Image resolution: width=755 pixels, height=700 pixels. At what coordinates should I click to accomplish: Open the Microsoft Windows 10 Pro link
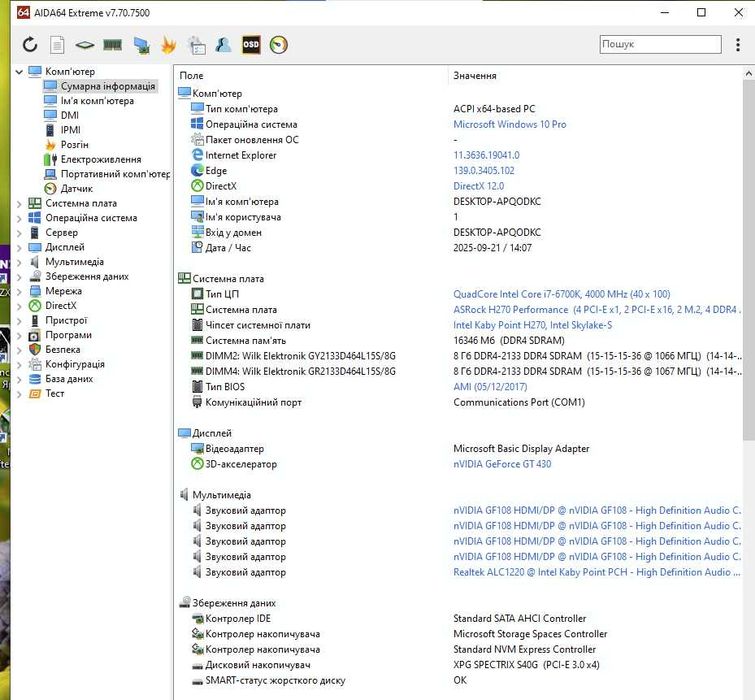click(509, 125)
